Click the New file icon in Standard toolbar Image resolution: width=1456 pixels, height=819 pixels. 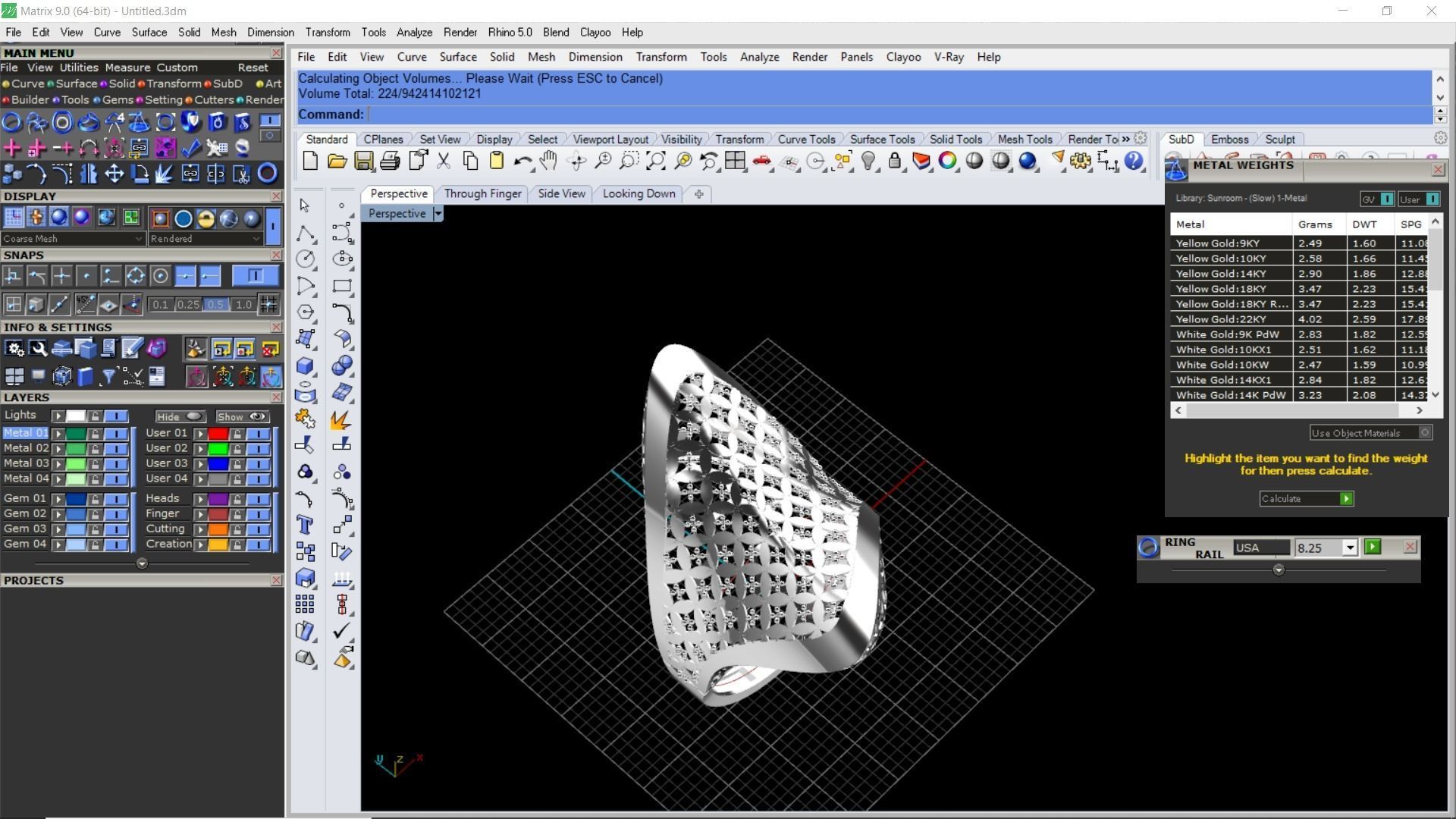click(x=310, y=161)
